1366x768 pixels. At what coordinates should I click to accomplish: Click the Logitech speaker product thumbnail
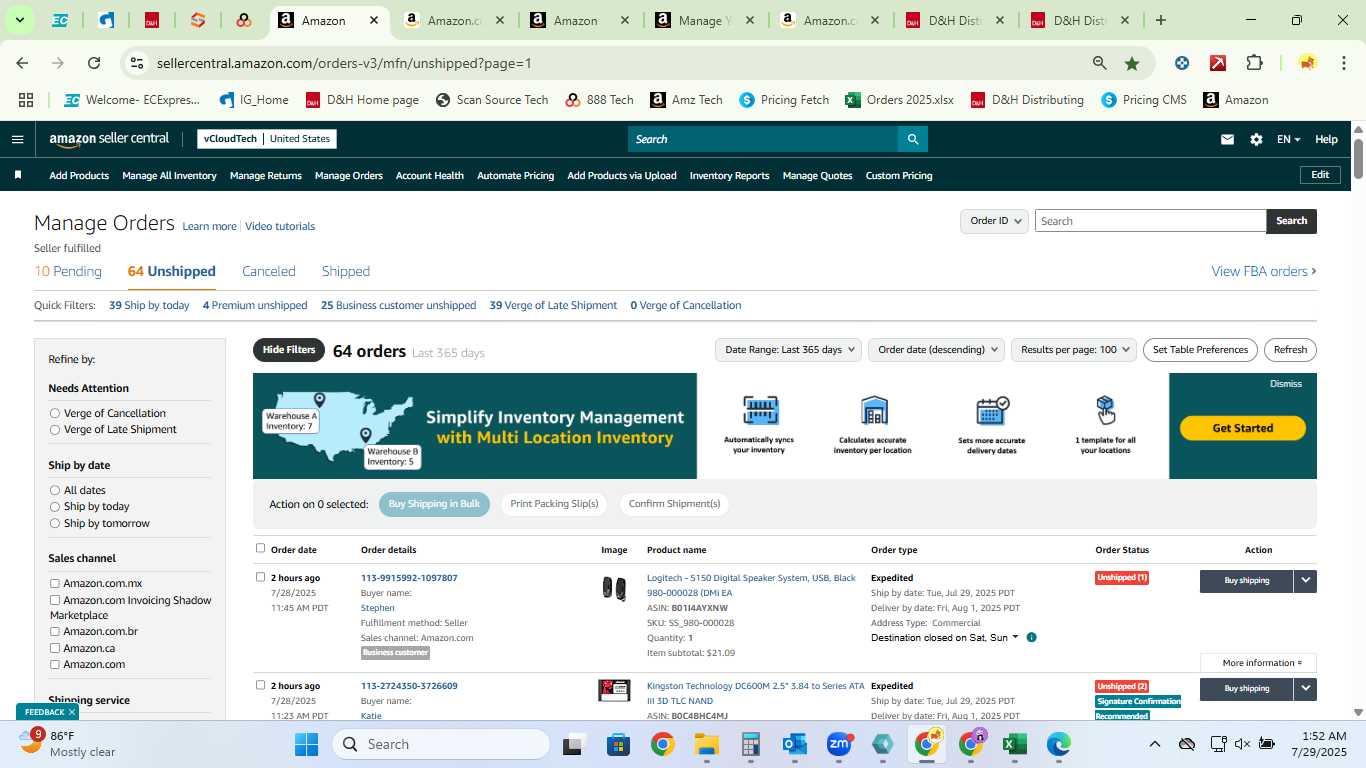tap(614, 589)
